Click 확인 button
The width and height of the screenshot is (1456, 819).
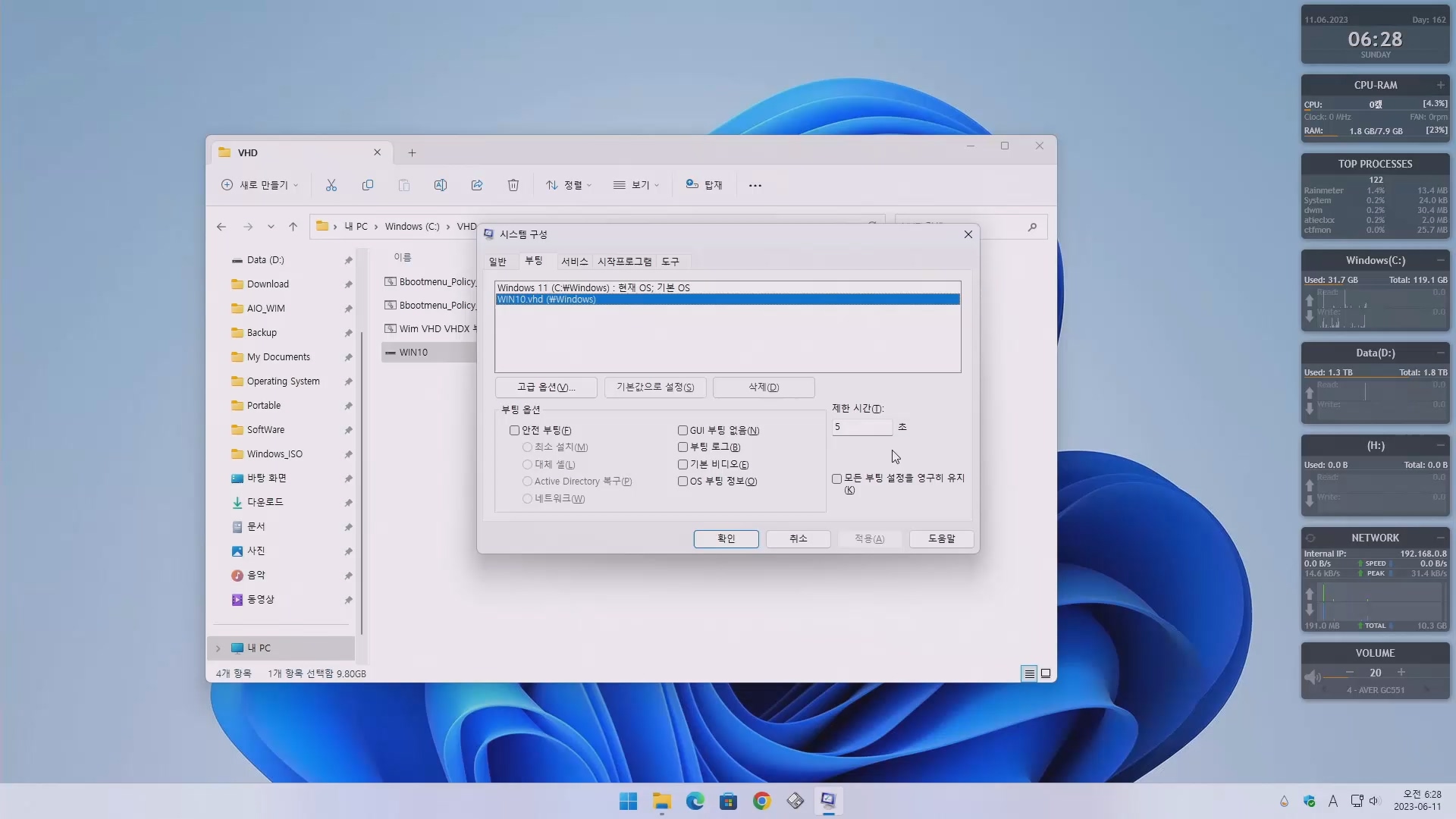click(726, 538)
